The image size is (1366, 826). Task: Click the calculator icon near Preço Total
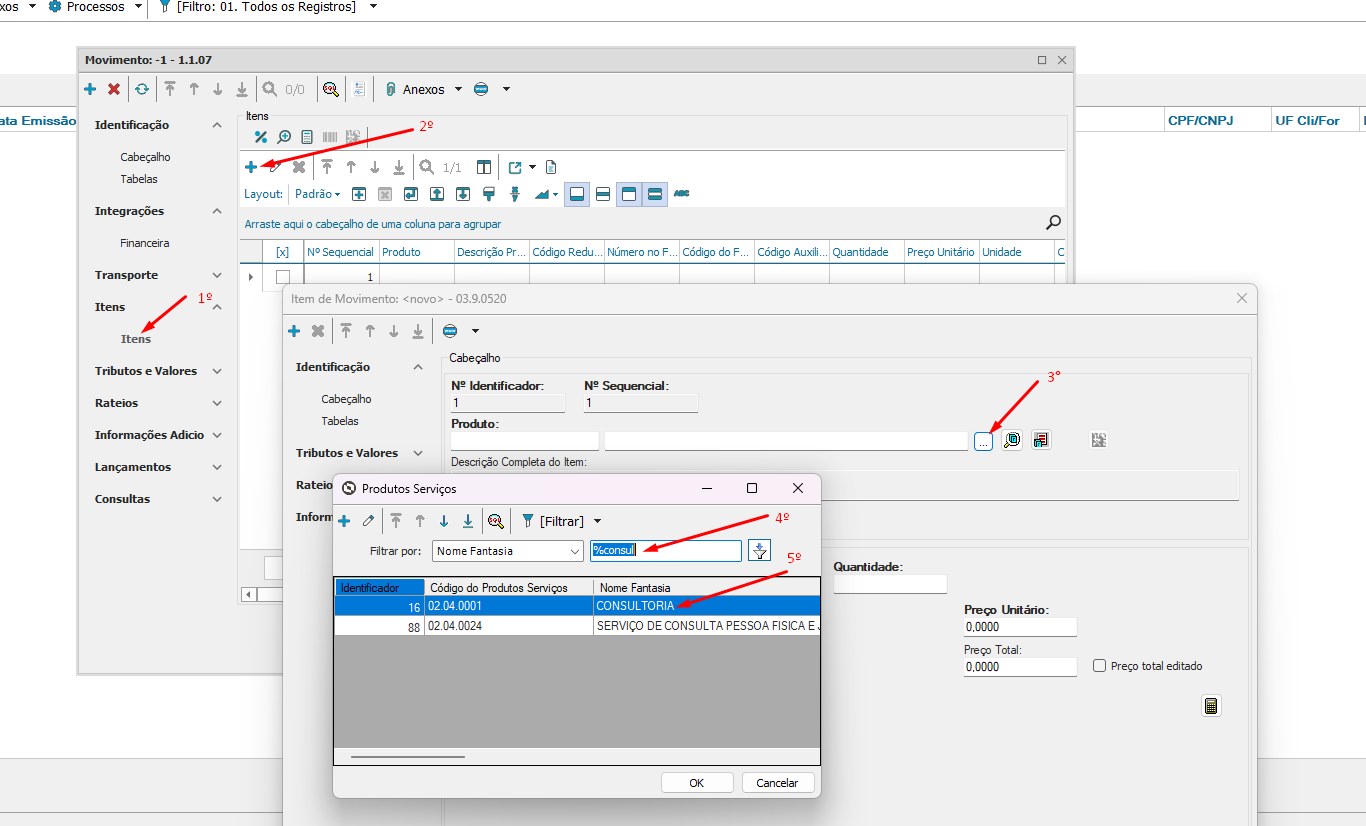(x=1211, y=706)
